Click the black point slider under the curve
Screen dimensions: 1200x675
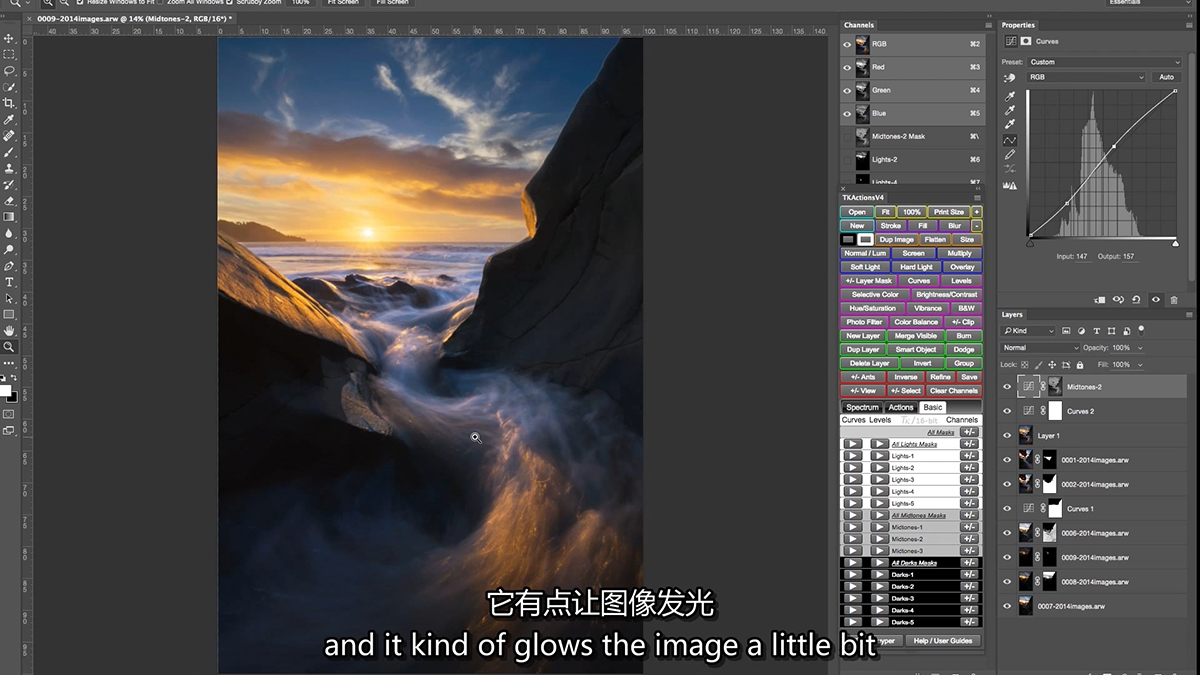(x=1030, y=243)
